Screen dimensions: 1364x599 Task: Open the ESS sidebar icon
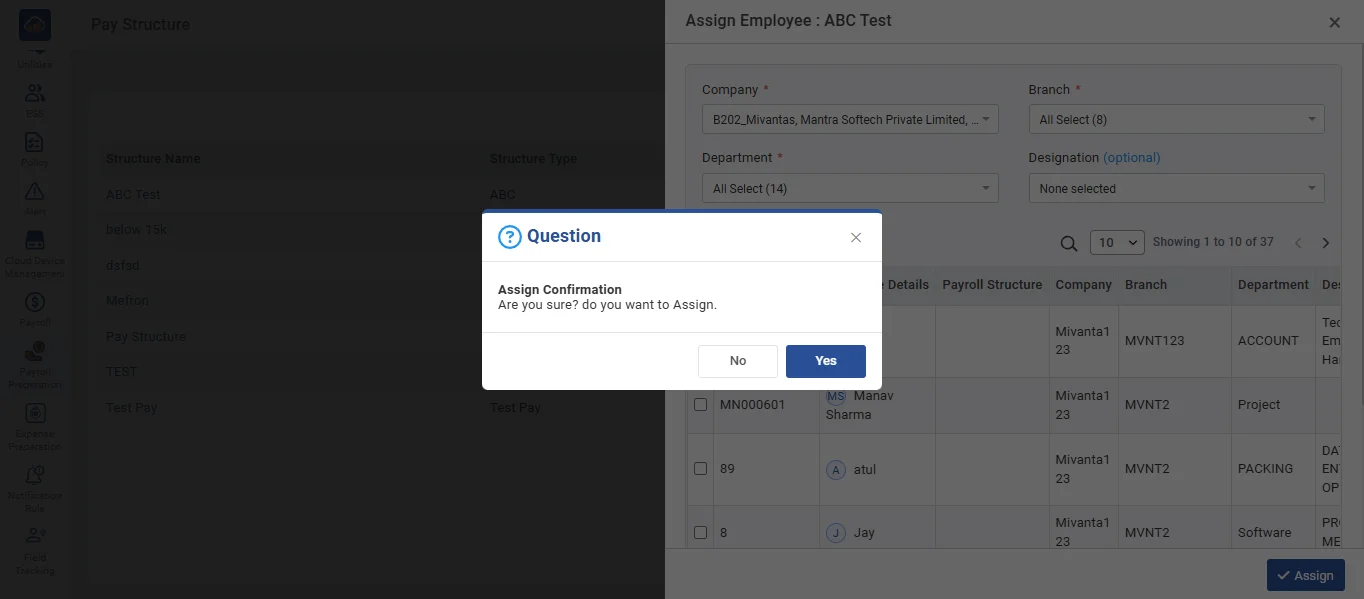[x=35, y=98]
